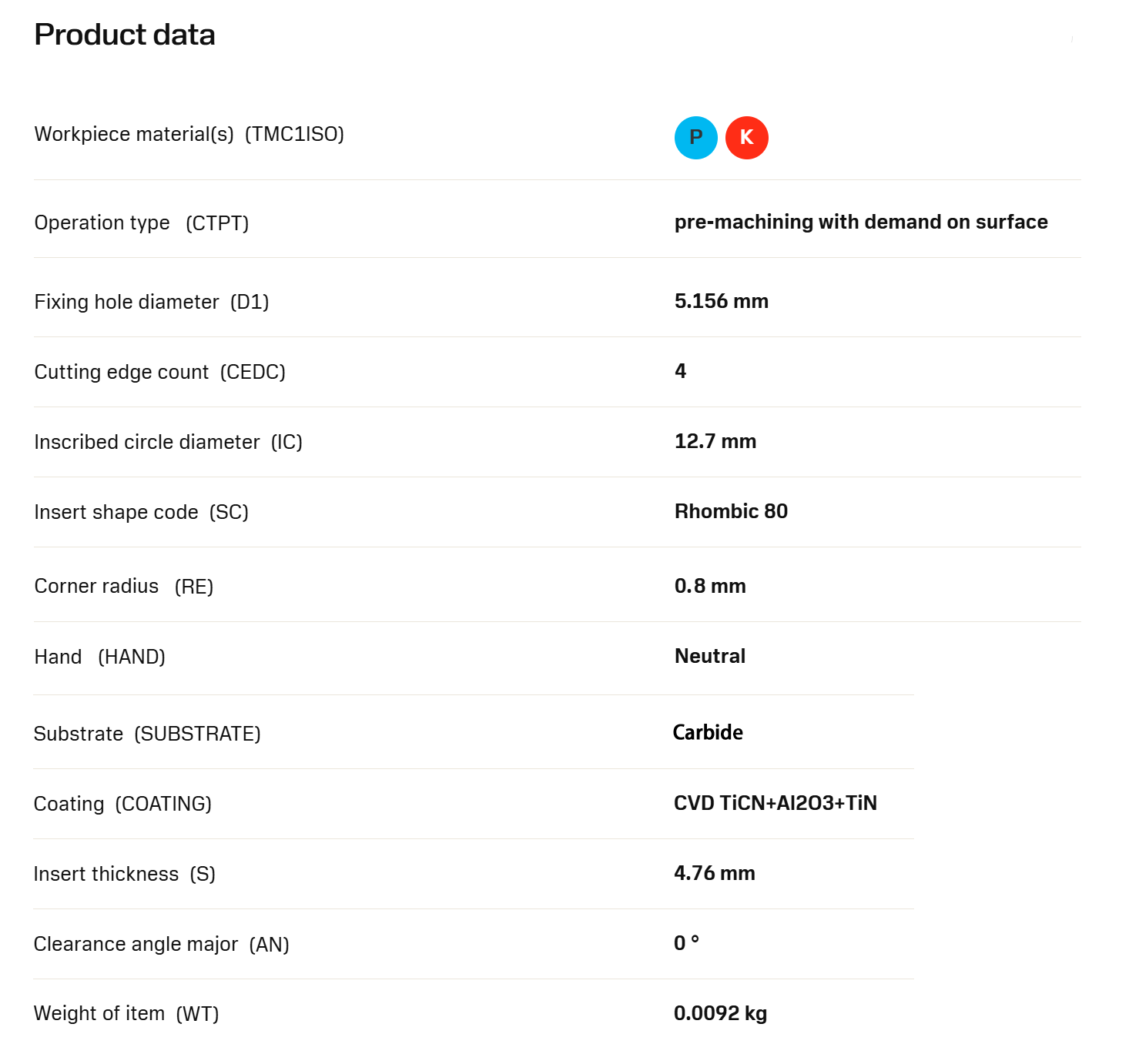Viewport: 1129px width, 1064px height.
Task: Select the Neutral hand value
Action: point(709,656)
